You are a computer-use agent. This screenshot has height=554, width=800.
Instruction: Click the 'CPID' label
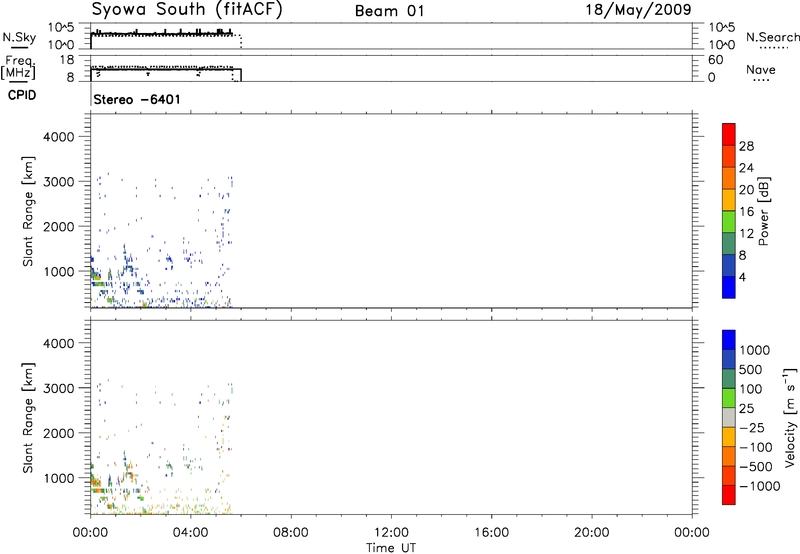(22, 95)
